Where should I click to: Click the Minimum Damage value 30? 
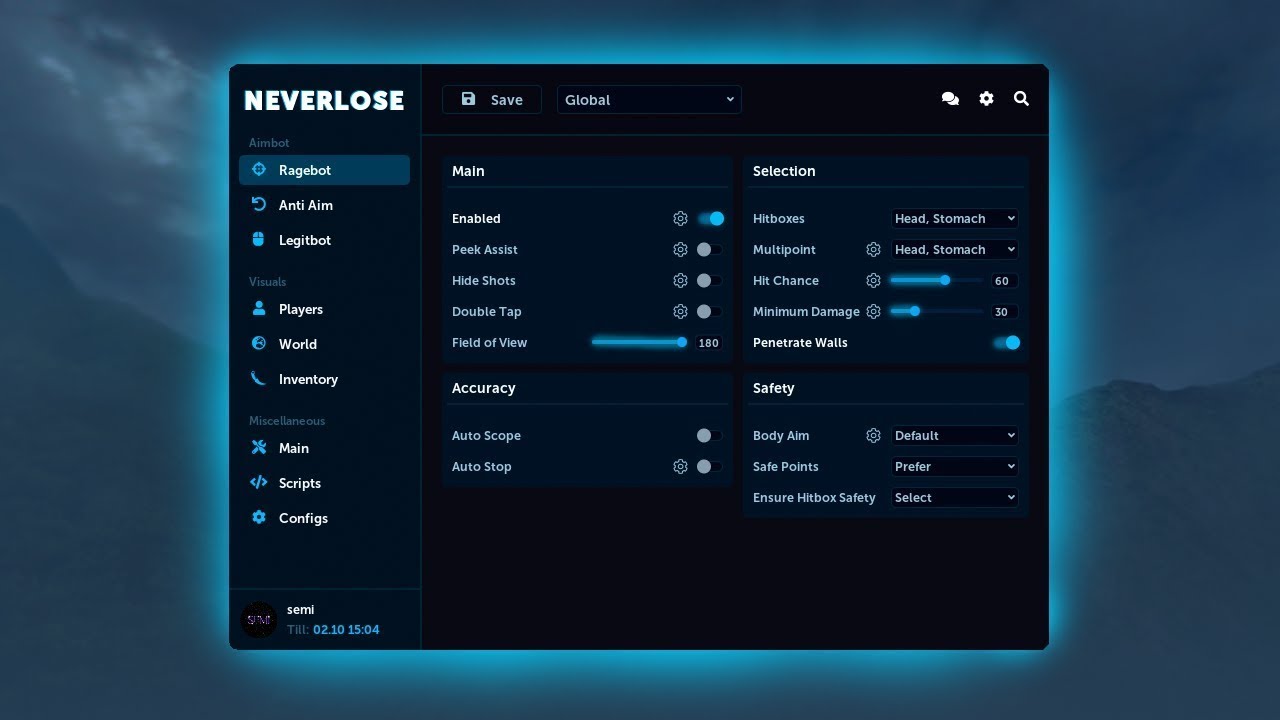(1002, 312)
